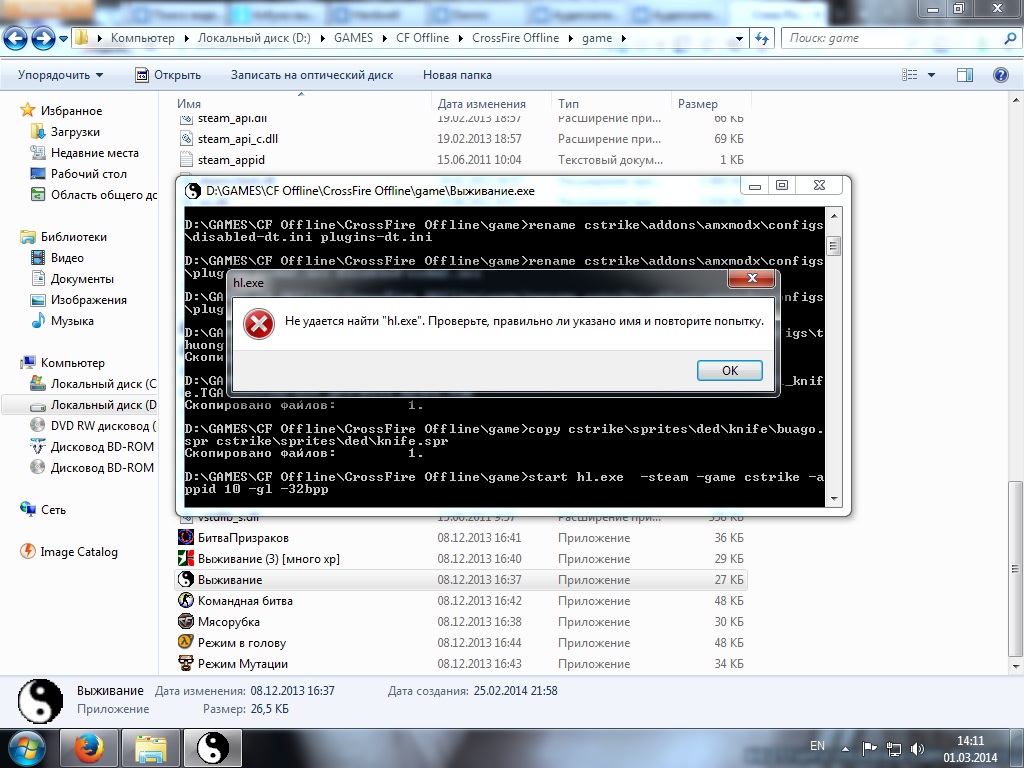Open 'Рабочий стол' in the sidebar

pyautogui.click(x=89, y=174)
